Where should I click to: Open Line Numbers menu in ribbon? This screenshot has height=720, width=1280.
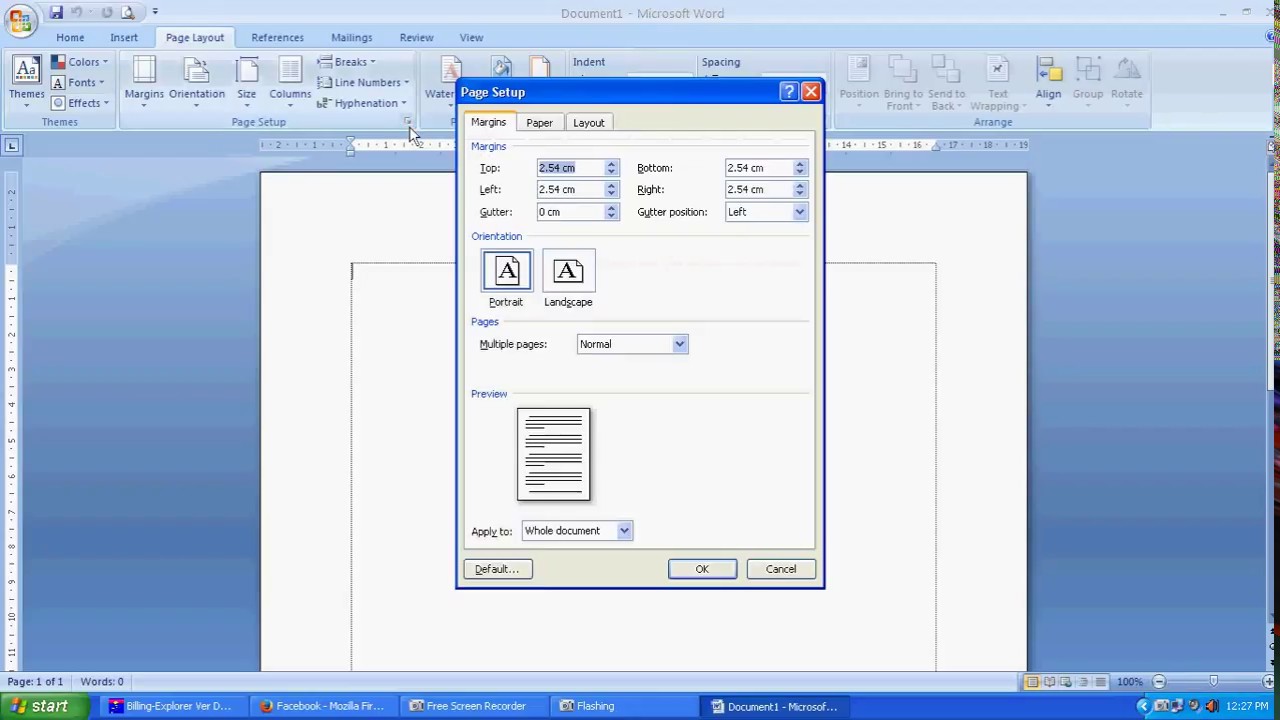point(363,82)
